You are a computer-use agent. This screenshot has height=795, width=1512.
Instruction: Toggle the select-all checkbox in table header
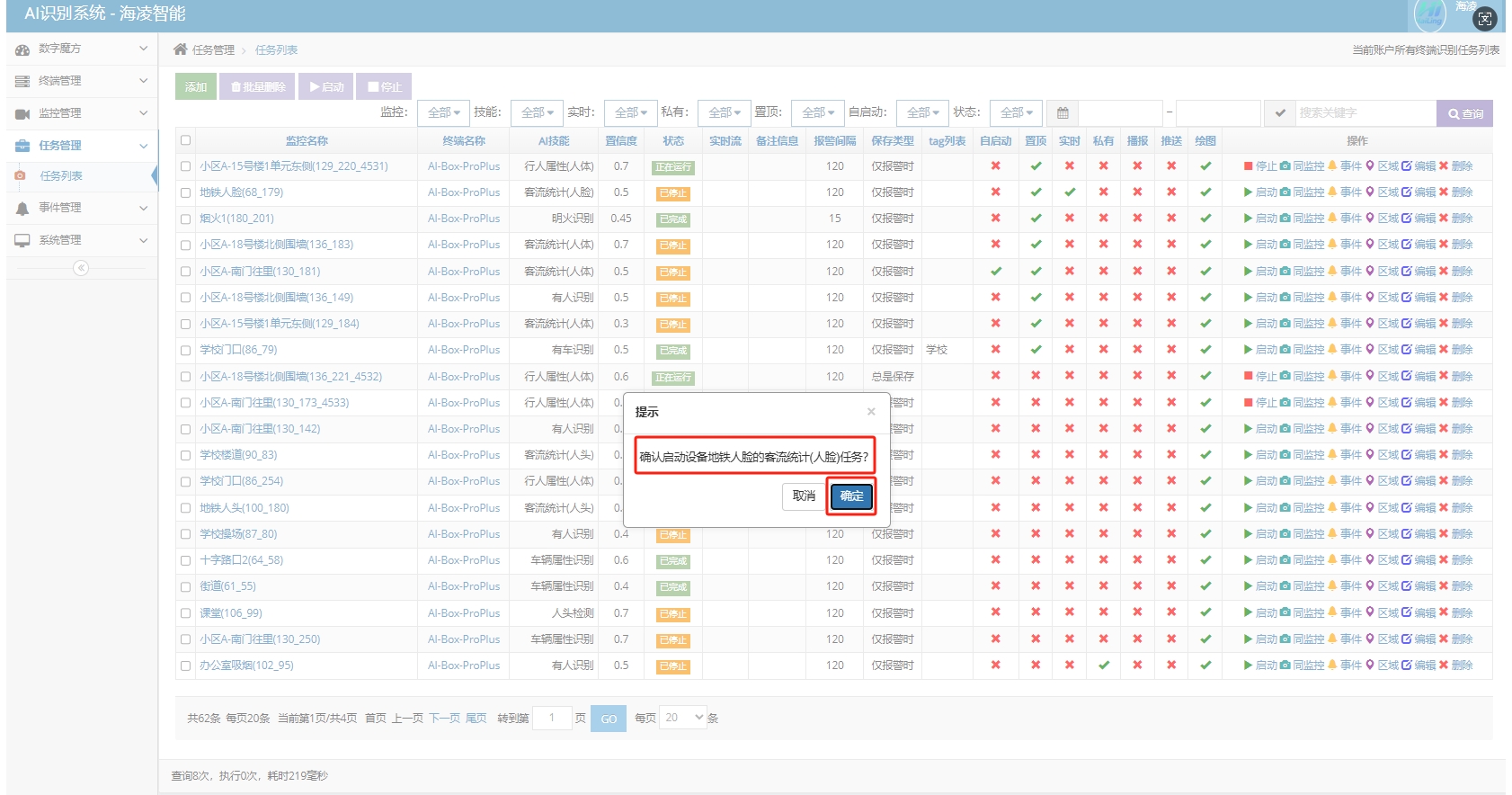point(185,140)
